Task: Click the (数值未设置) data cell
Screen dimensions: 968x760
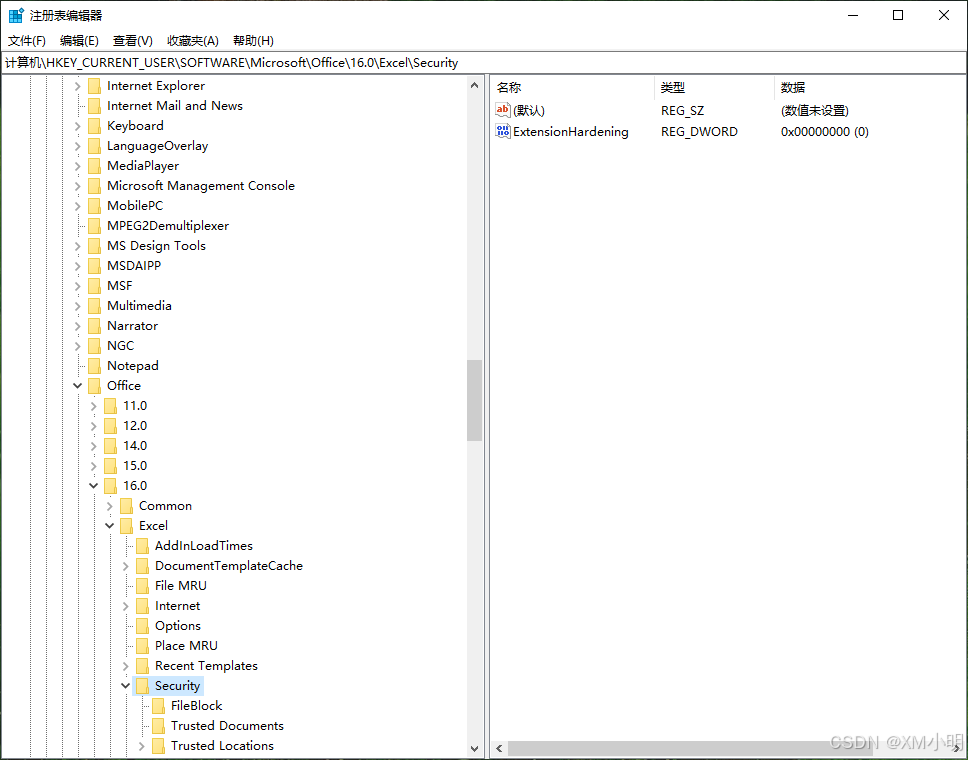Action: coord(814,111)
